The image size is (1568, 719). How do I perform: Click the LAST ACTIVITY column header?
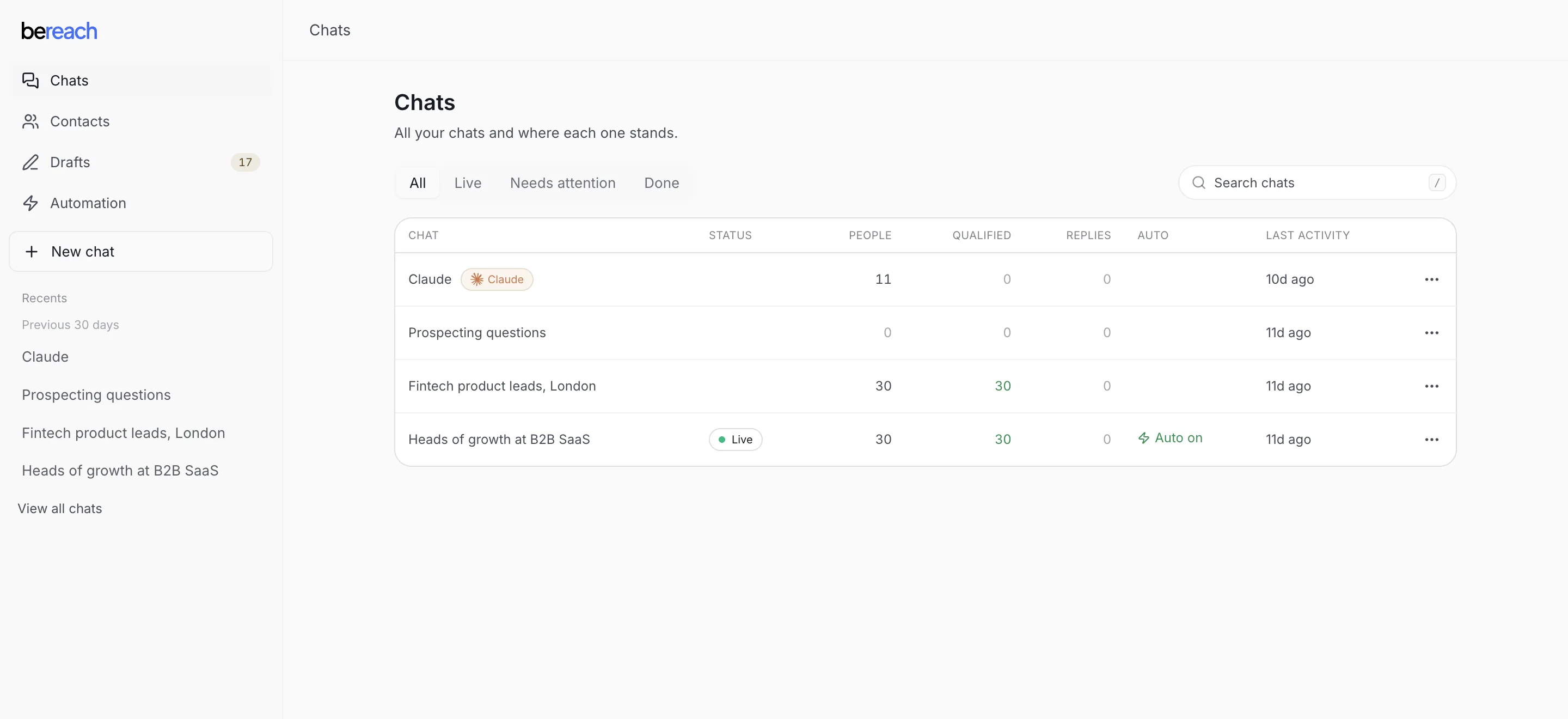(1307, 236)
